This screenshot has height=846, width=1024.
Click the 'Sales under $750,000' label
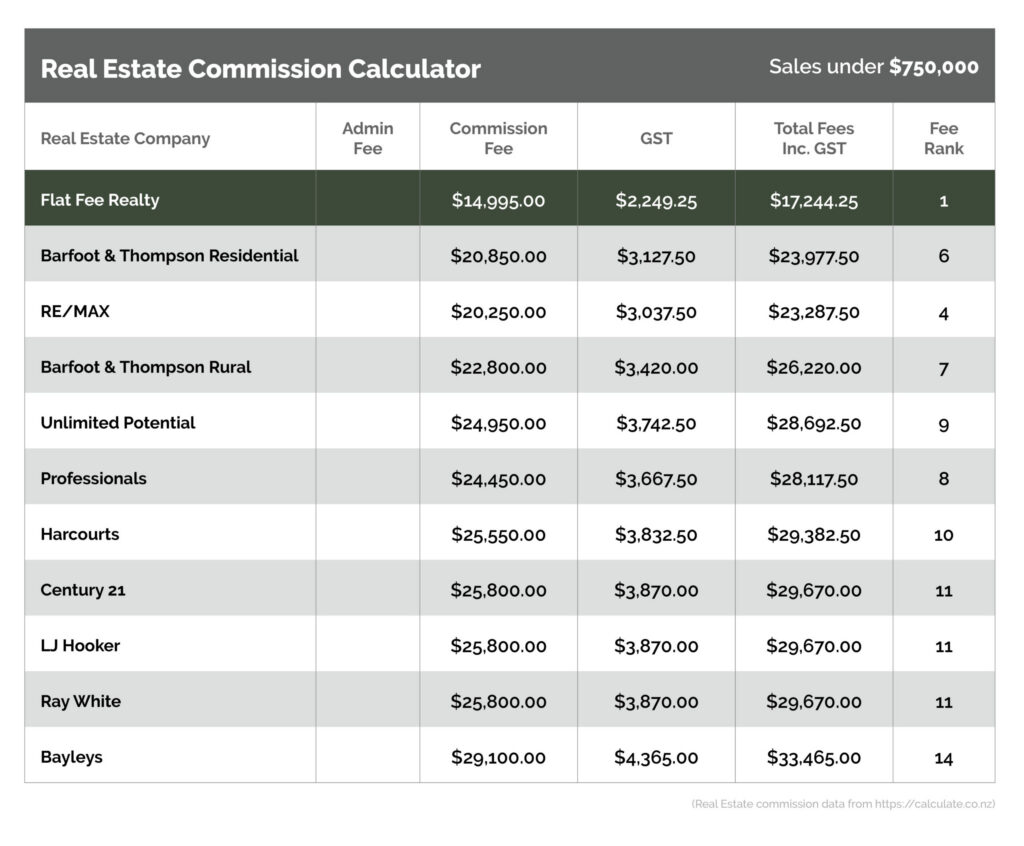(873, 67)
